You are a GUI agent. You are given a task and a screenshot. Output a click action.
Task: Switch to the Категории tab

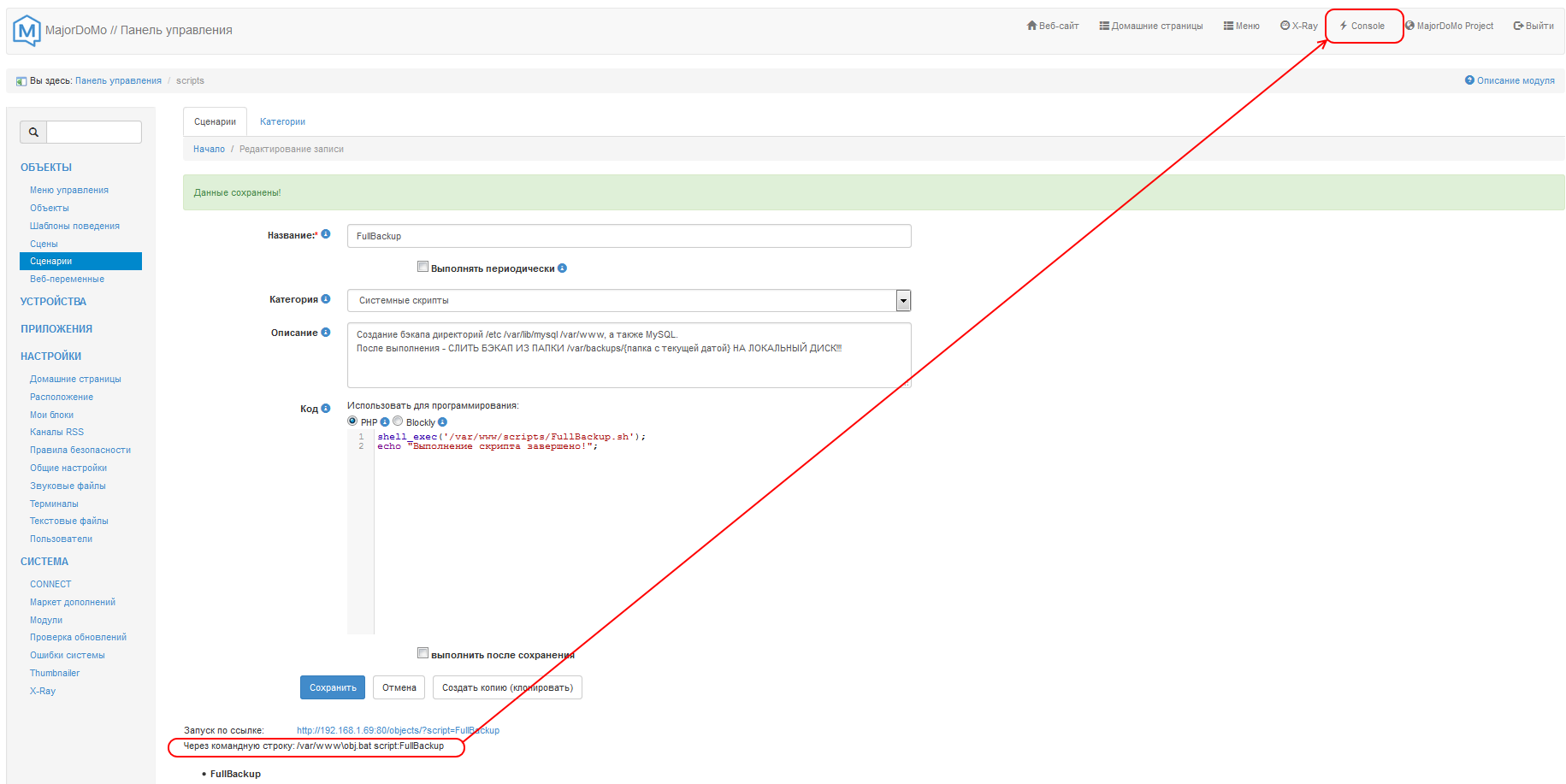pos(282,121)
